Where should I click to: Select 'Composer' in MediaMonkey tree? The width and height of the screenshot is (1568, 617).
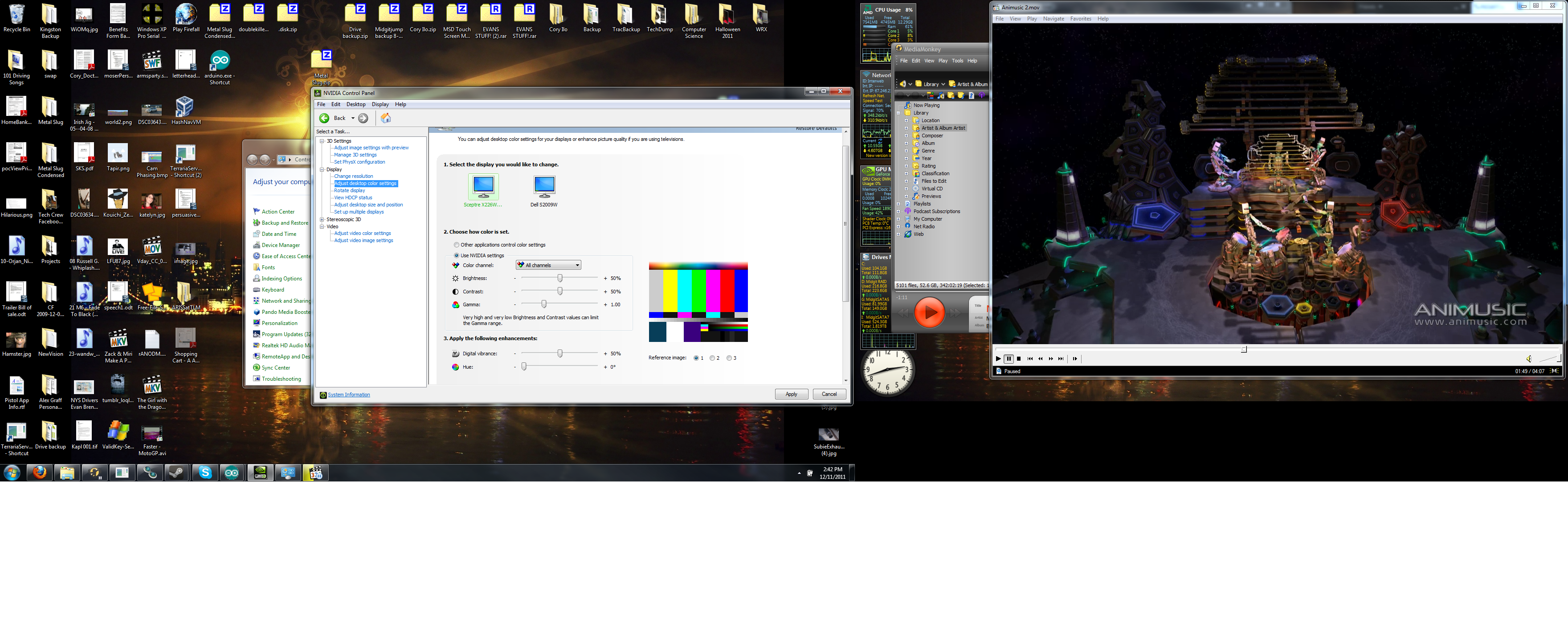(x=932, y=136)
